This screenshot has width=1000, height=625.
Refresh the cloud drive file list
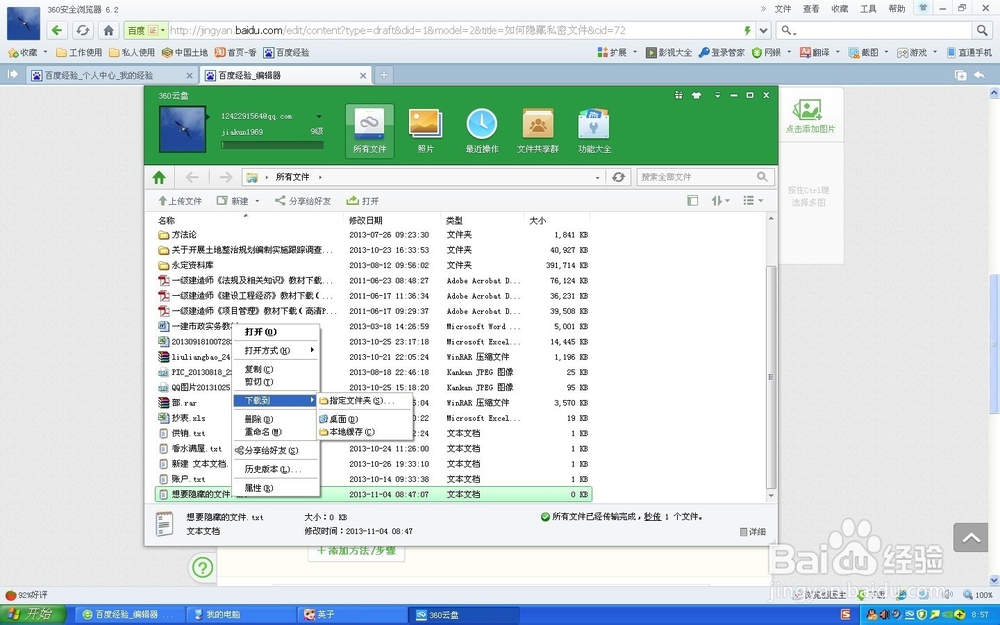618,177
